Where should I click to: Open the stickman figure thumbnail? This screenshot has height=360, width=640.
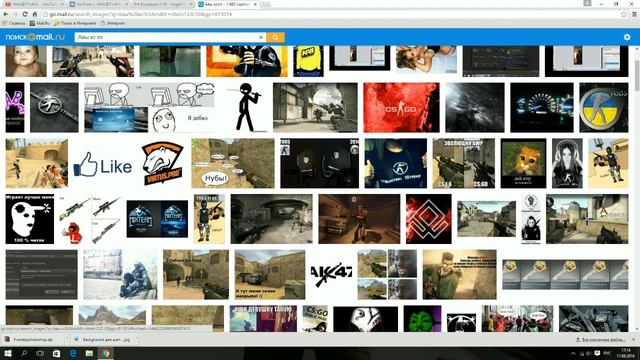click(x=247, y=107)
